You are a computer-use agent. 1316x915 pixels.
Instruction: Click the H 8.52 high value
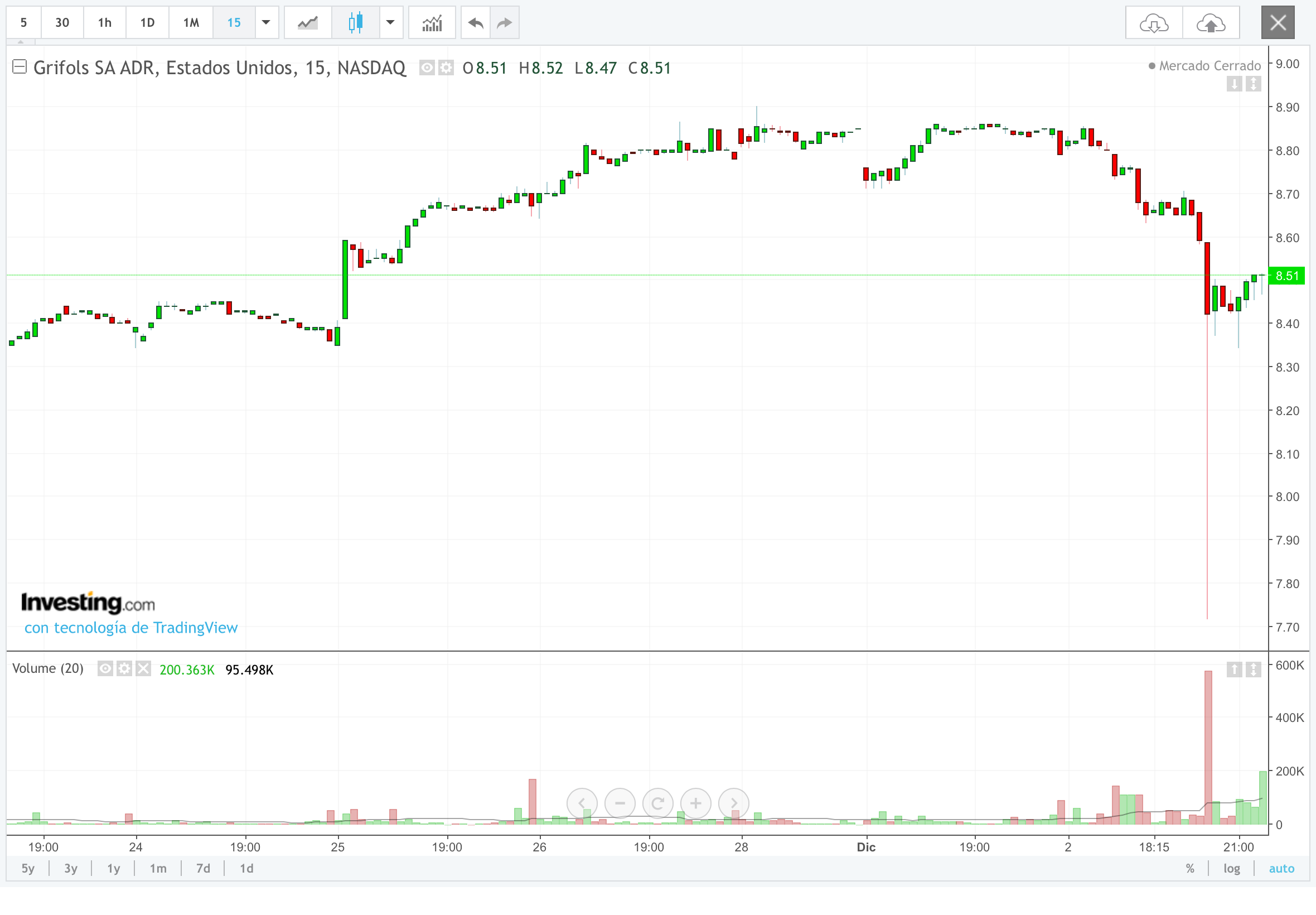(x=541, y=68)
